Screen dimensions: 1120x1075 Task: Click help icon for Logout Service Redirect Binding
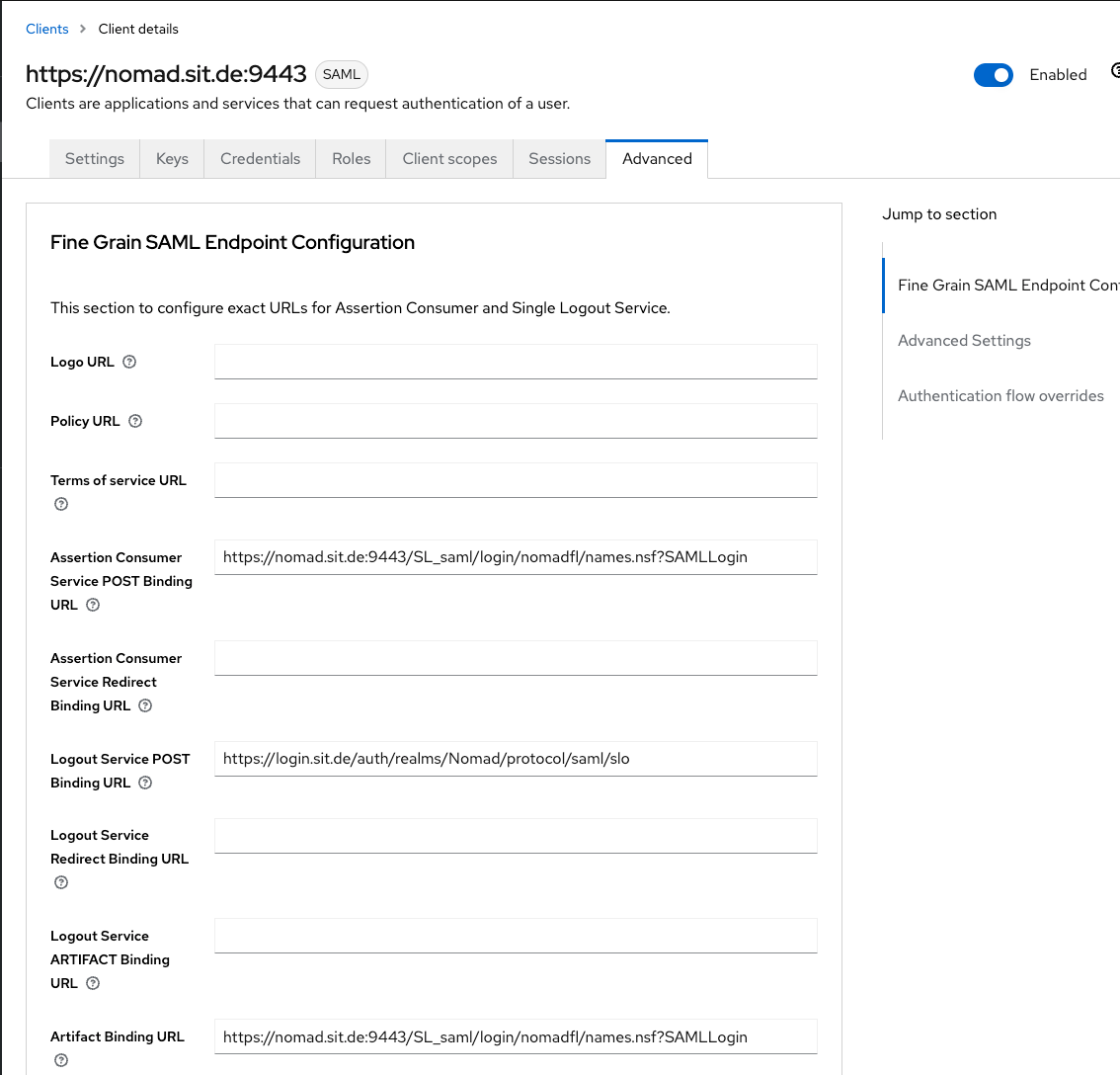click(61, 882)
